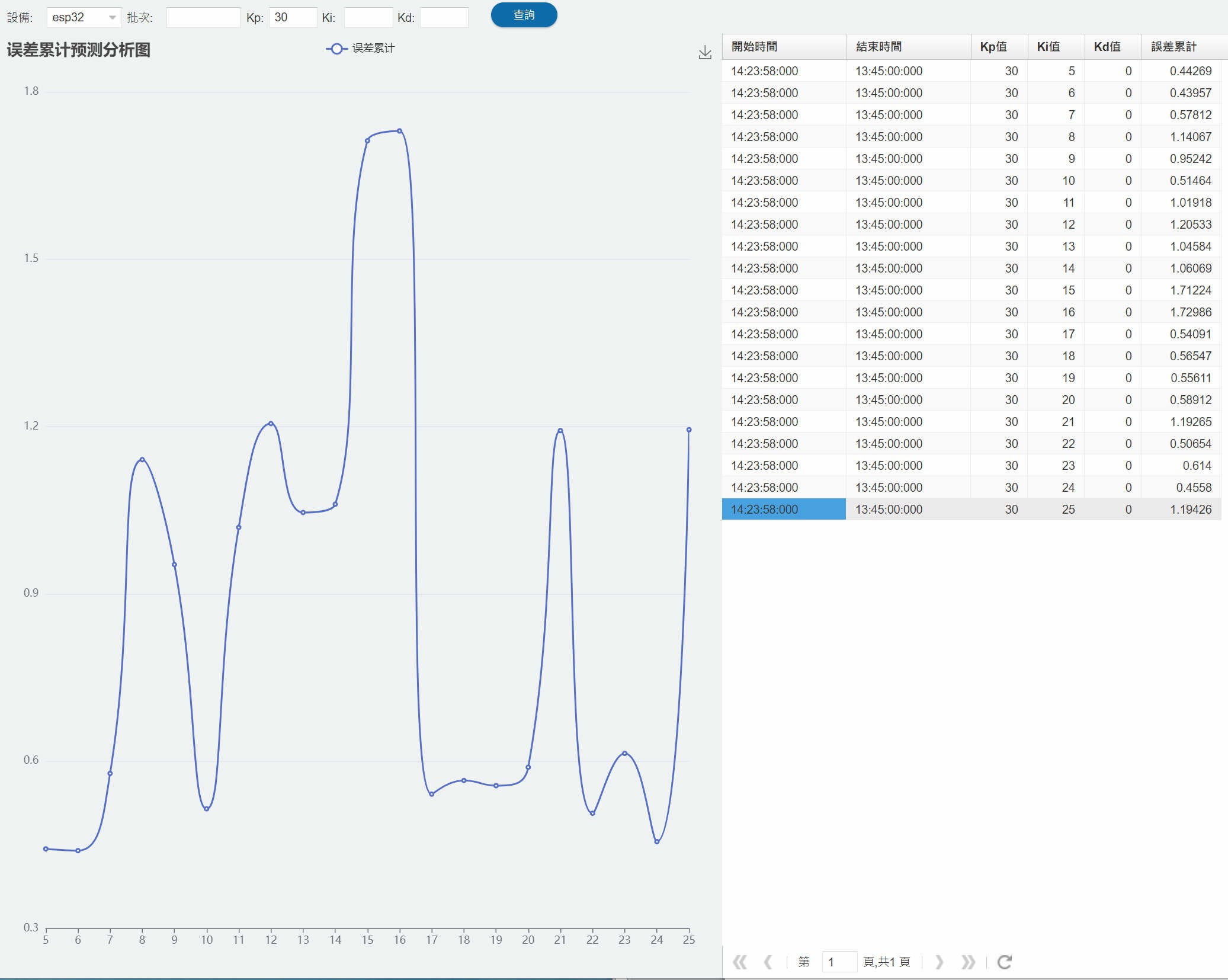Refresh the data table

[1004, 962]
